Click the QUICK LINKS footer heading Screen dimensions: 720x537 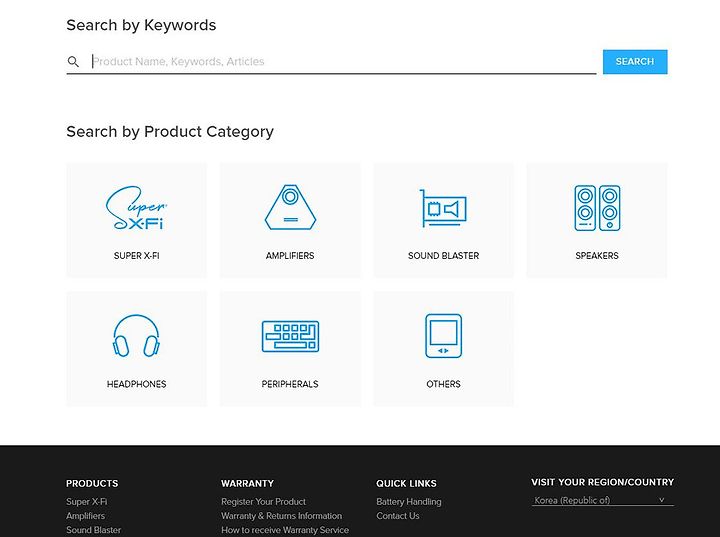(406, 483)
